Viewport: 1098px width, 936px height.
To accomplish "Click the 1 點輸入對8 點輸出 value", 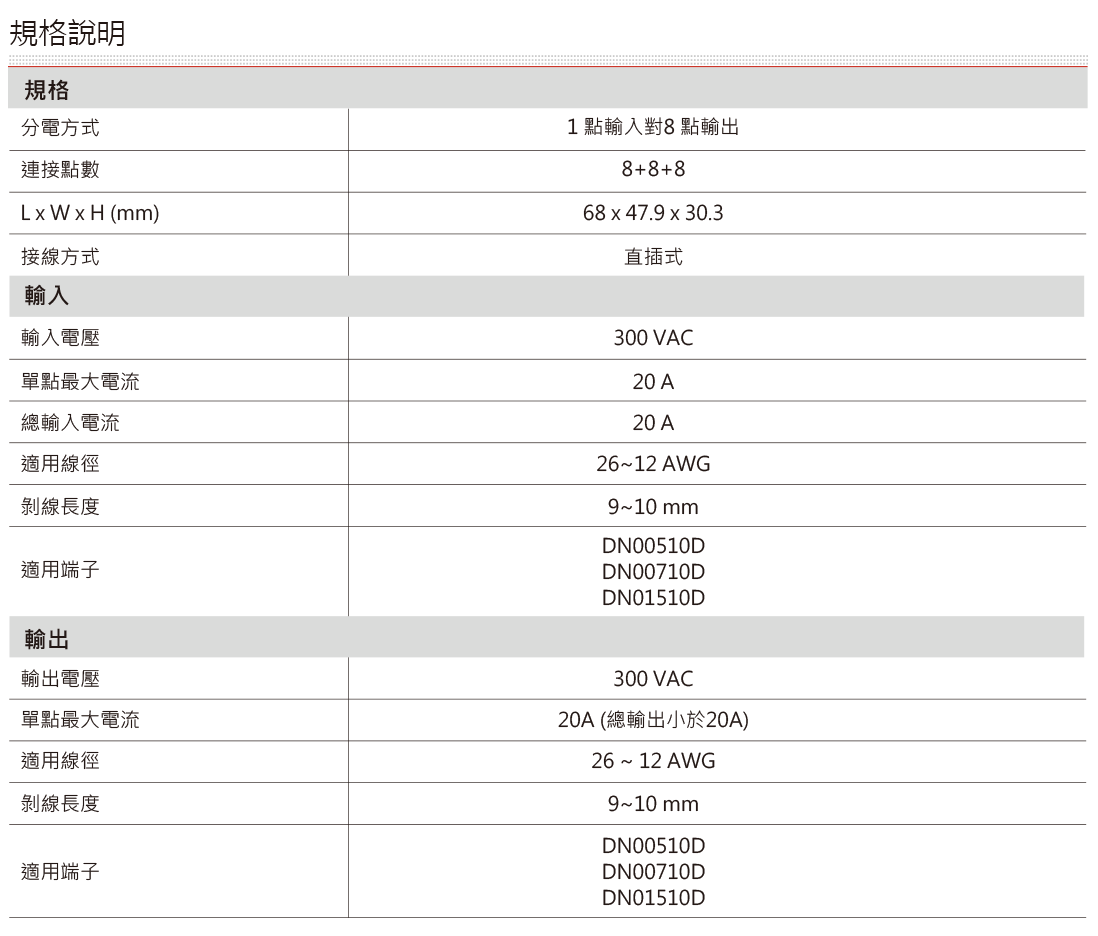I will 653,129.
